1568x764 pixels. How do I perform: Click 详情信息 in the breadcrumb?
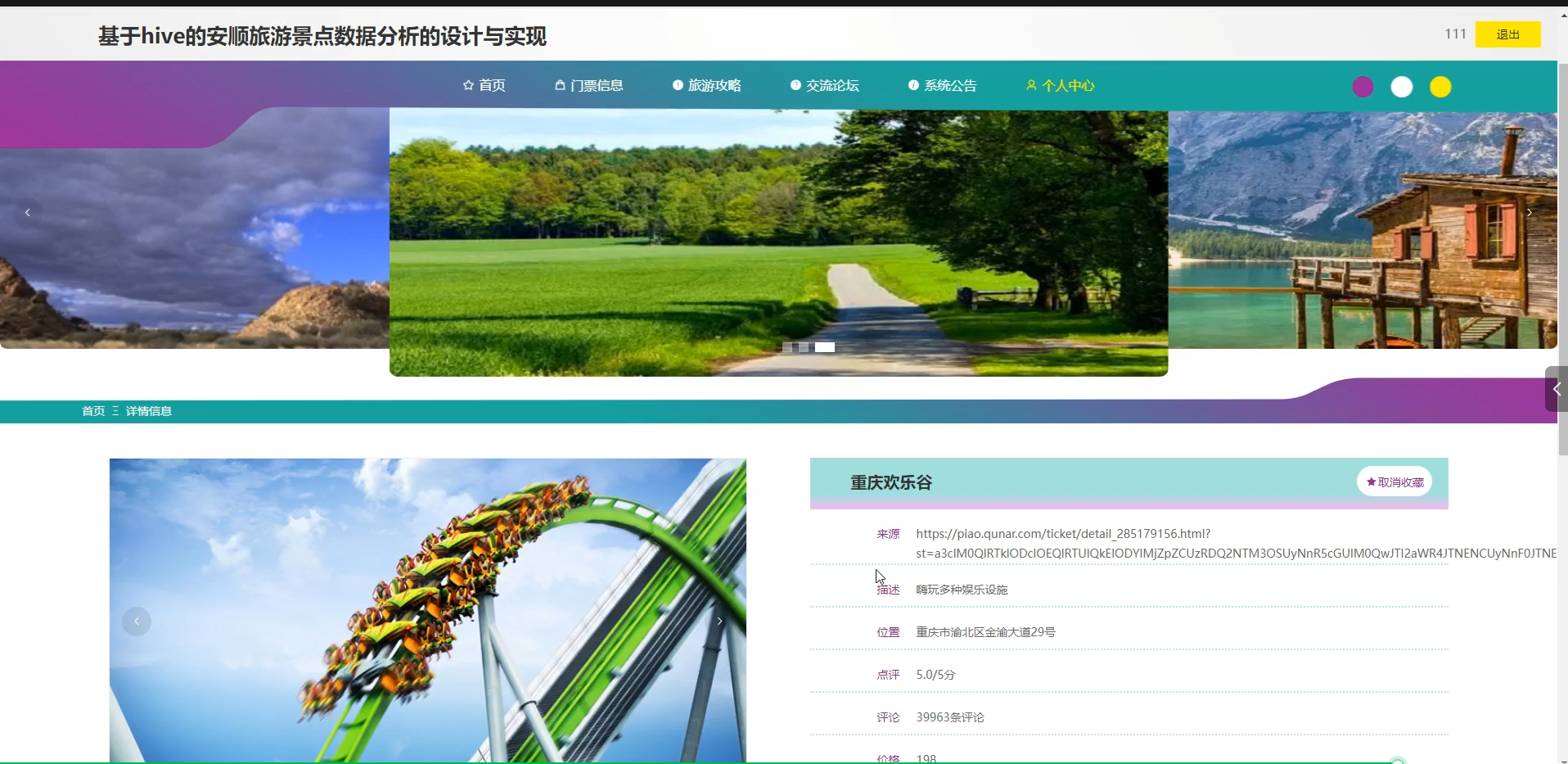149,411
